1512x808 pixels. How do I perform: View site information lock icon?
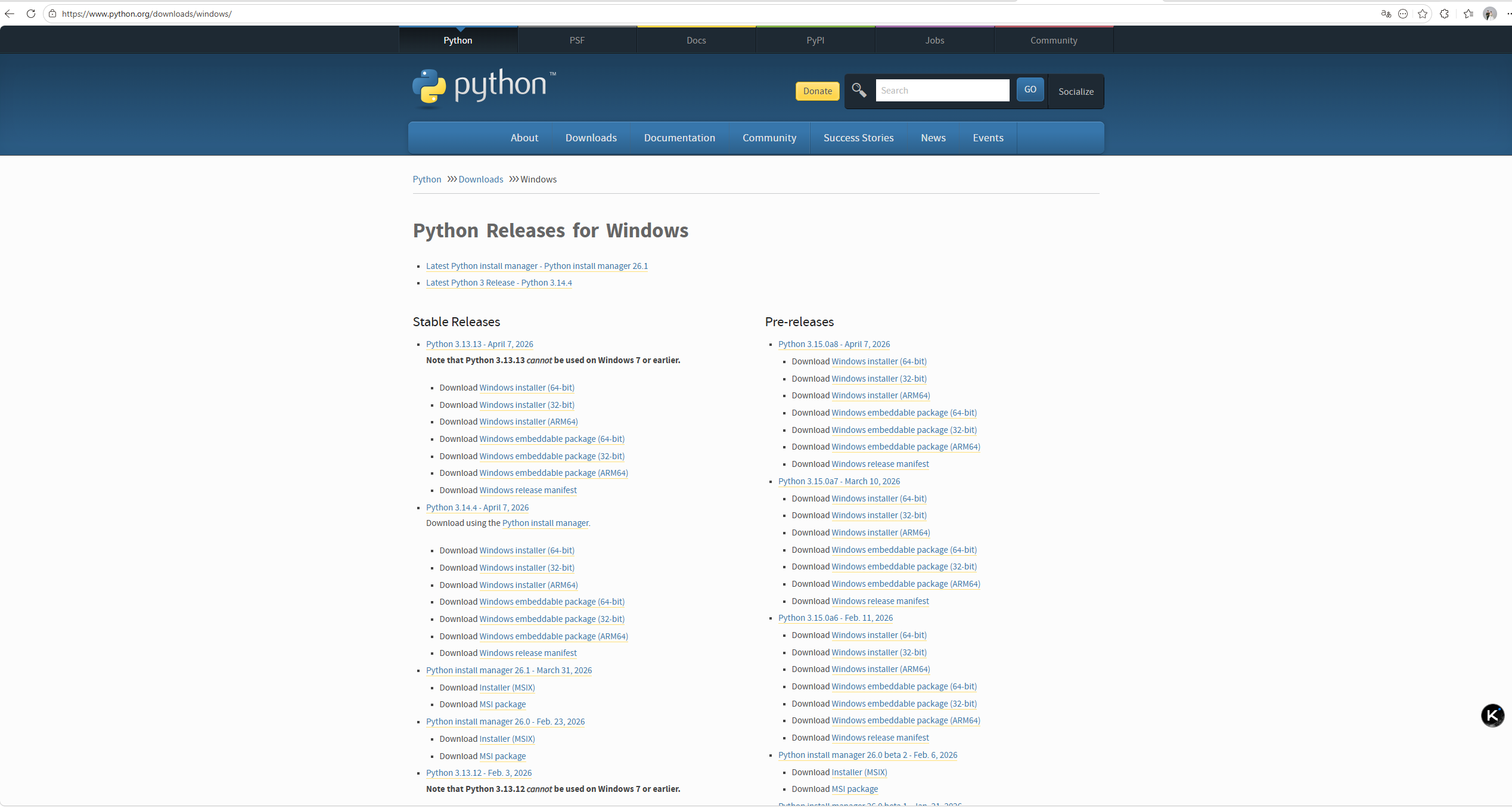[x=52, y=14]
